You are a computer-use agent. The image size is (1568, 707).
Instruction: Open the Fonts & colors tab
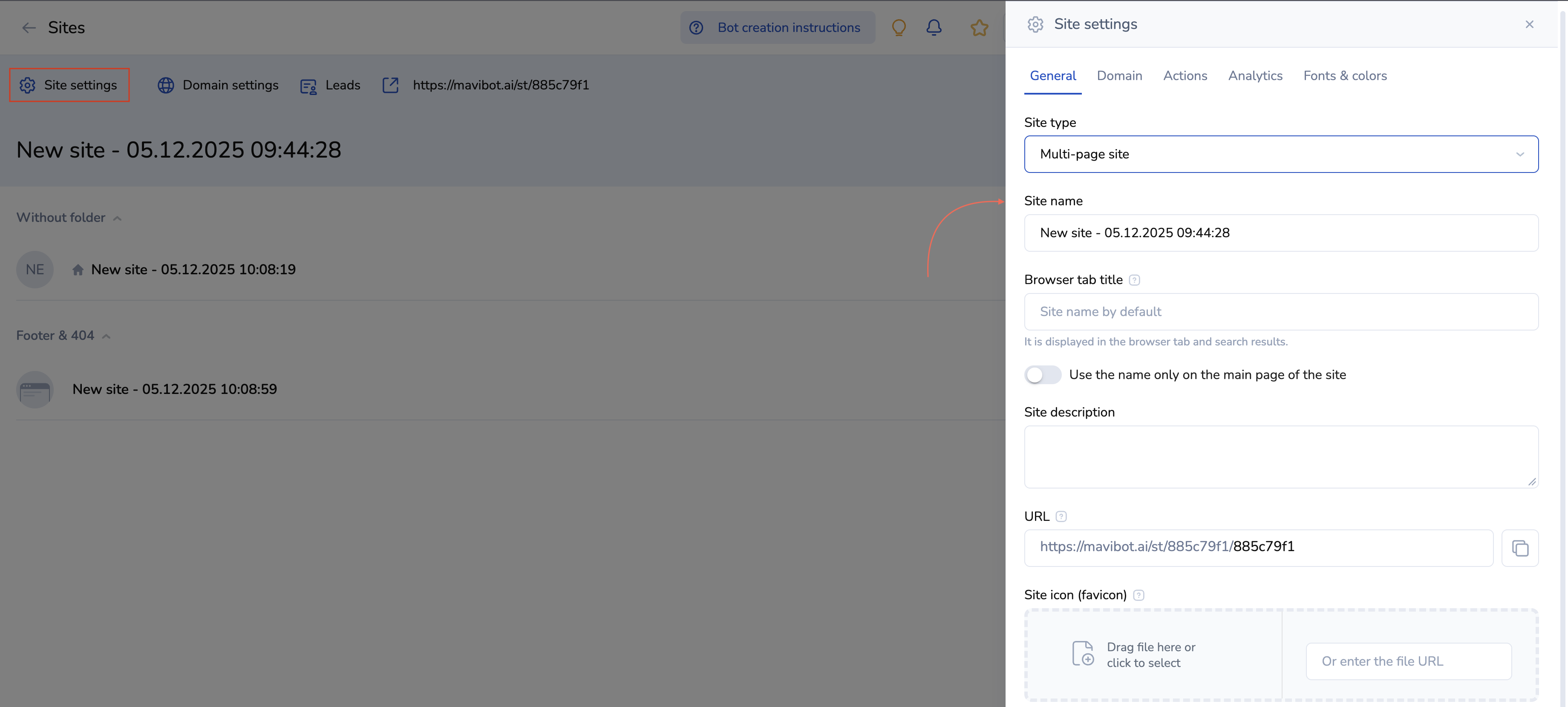[1345, 76]
